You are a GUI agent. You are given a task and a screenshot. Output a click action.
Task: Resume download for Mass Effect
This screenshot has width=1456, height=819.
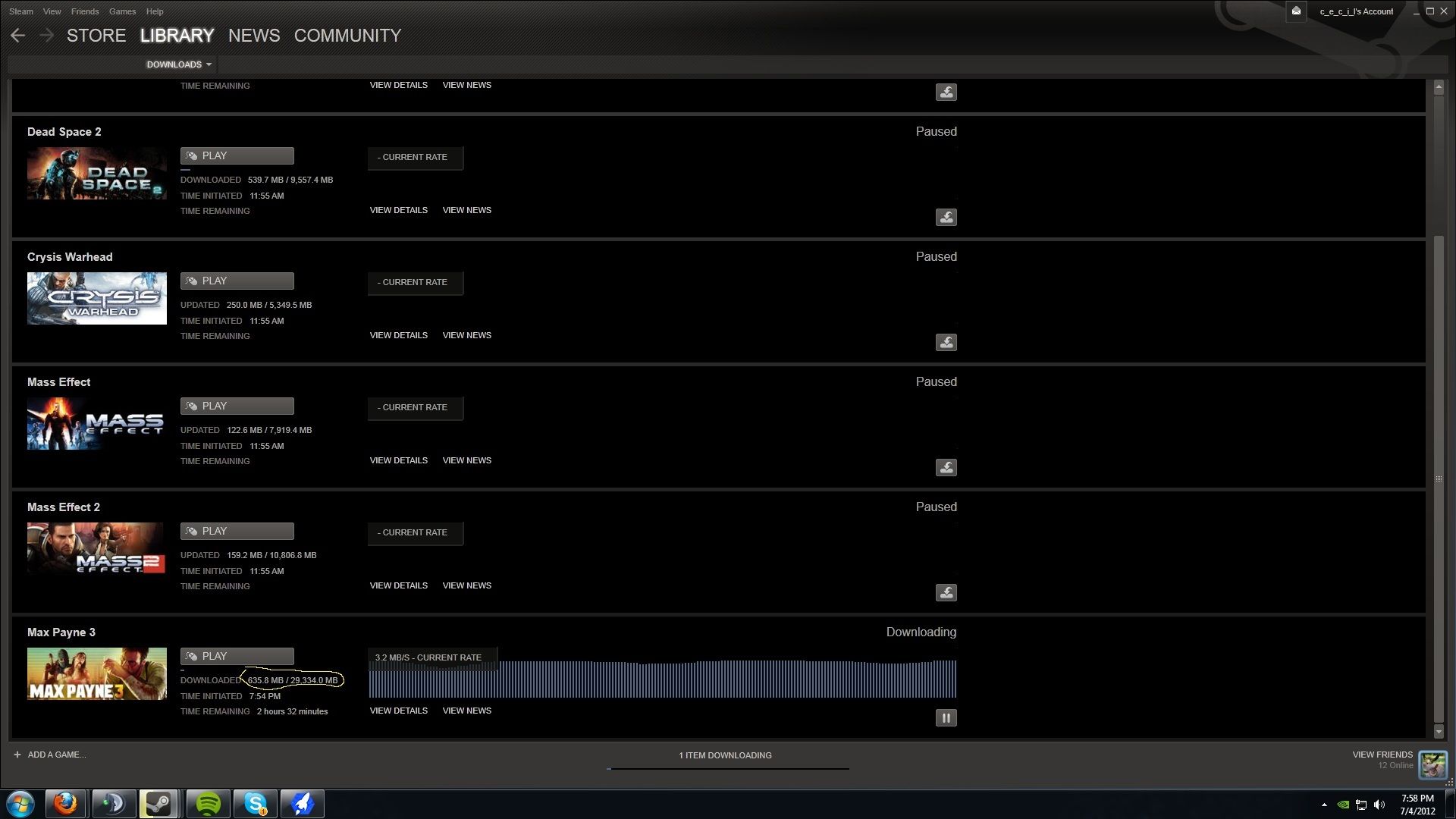tap(946, 468)
